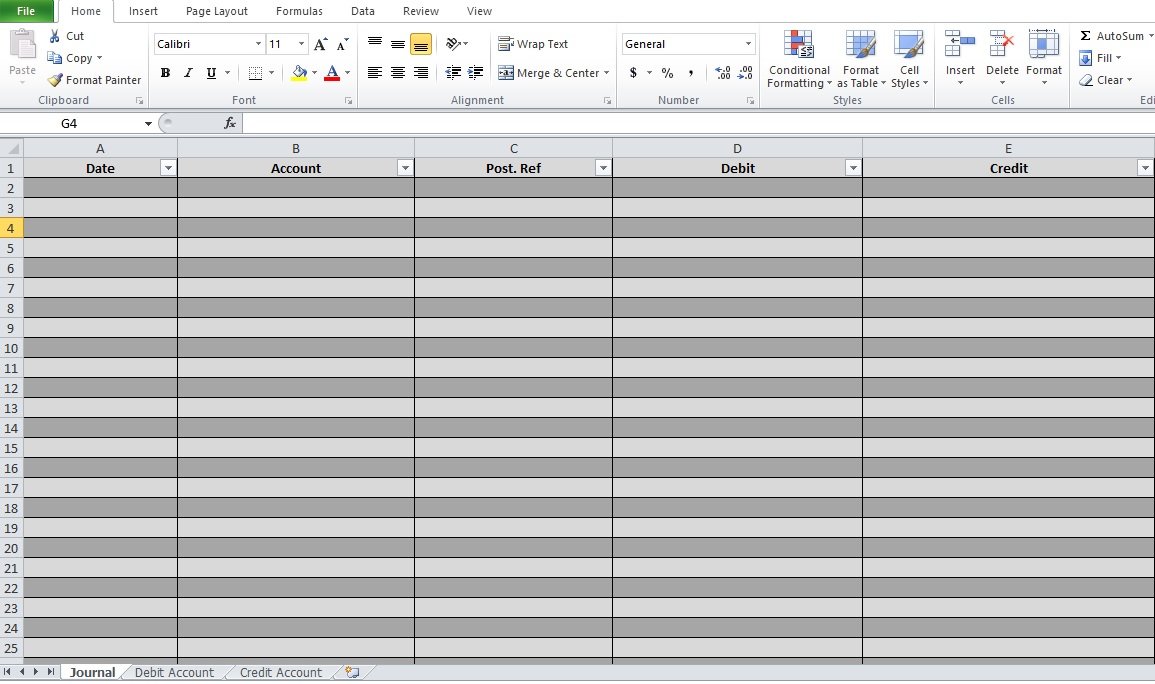Open font size dropdown
Image resolution: width=1155 pixels, height=684 pixels.
[x=301, y=44]
